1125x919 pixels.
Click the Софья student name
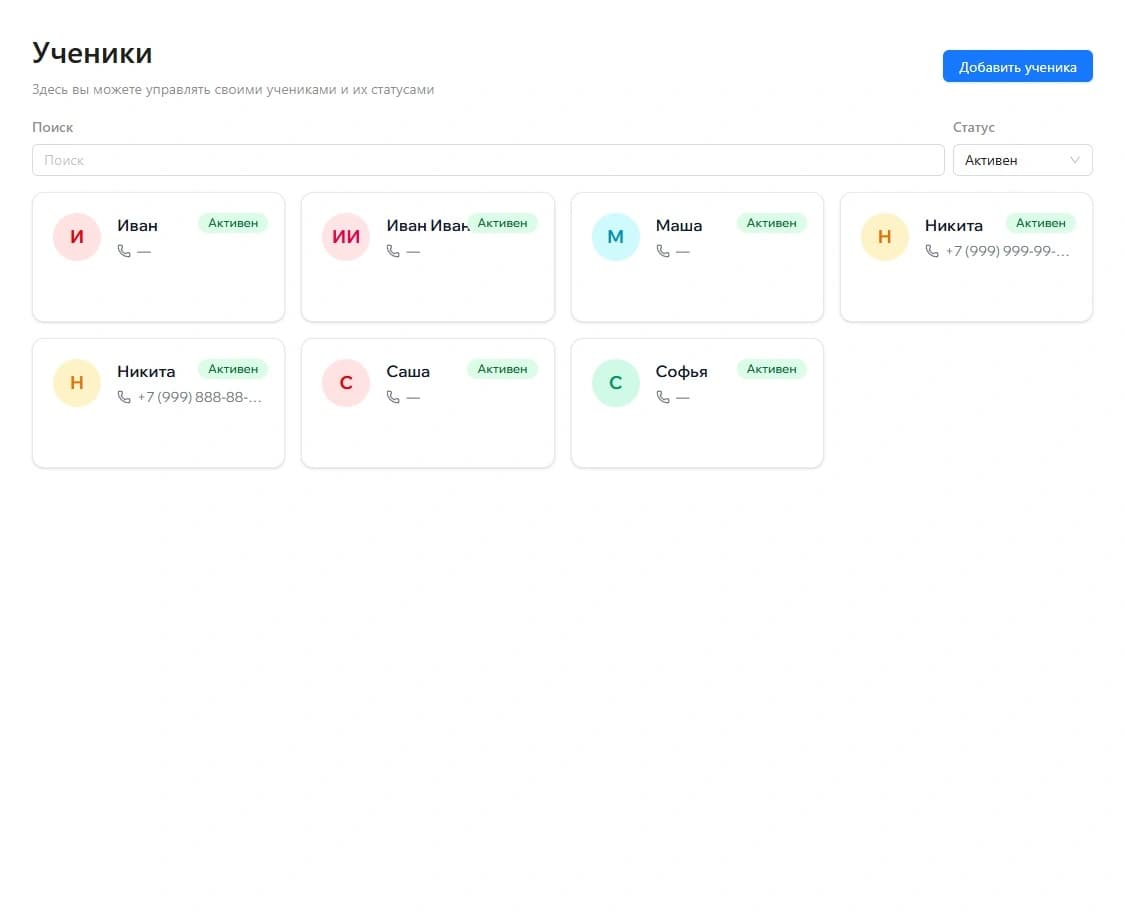[x=682, y=372]
